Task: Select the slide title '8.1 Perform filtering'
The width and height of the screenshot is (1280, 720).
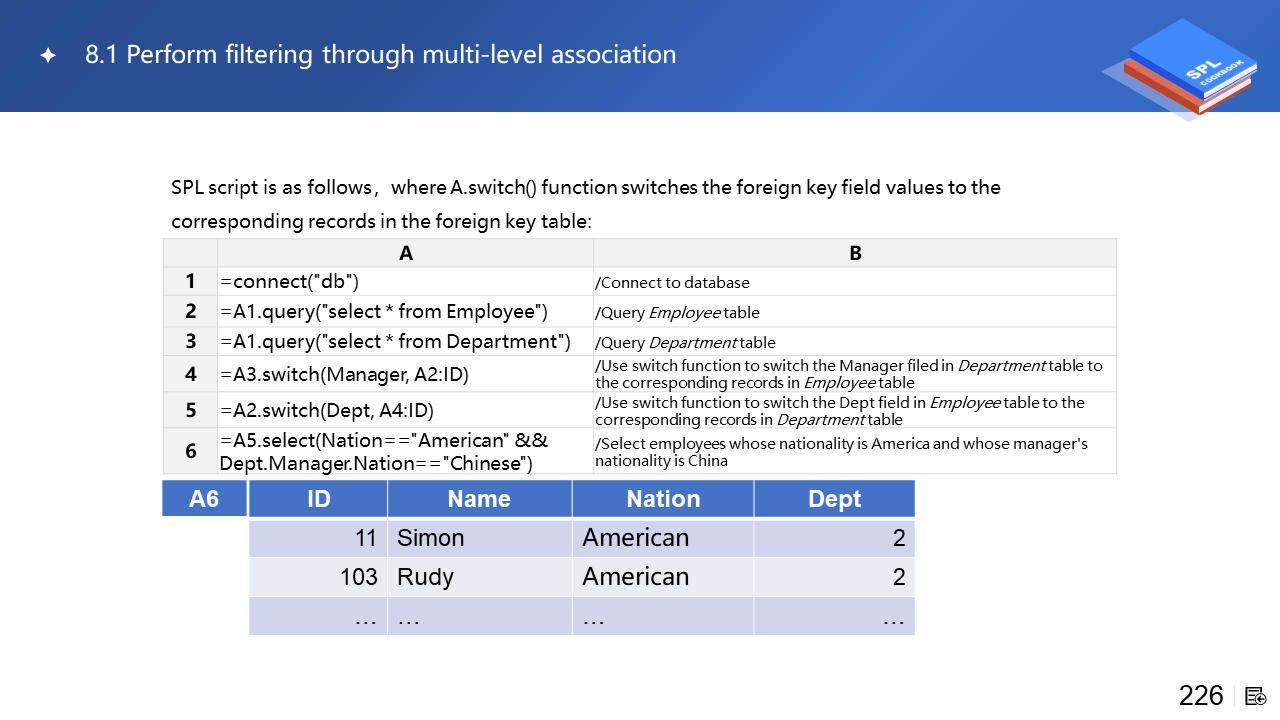Action: tap(380, 55)
